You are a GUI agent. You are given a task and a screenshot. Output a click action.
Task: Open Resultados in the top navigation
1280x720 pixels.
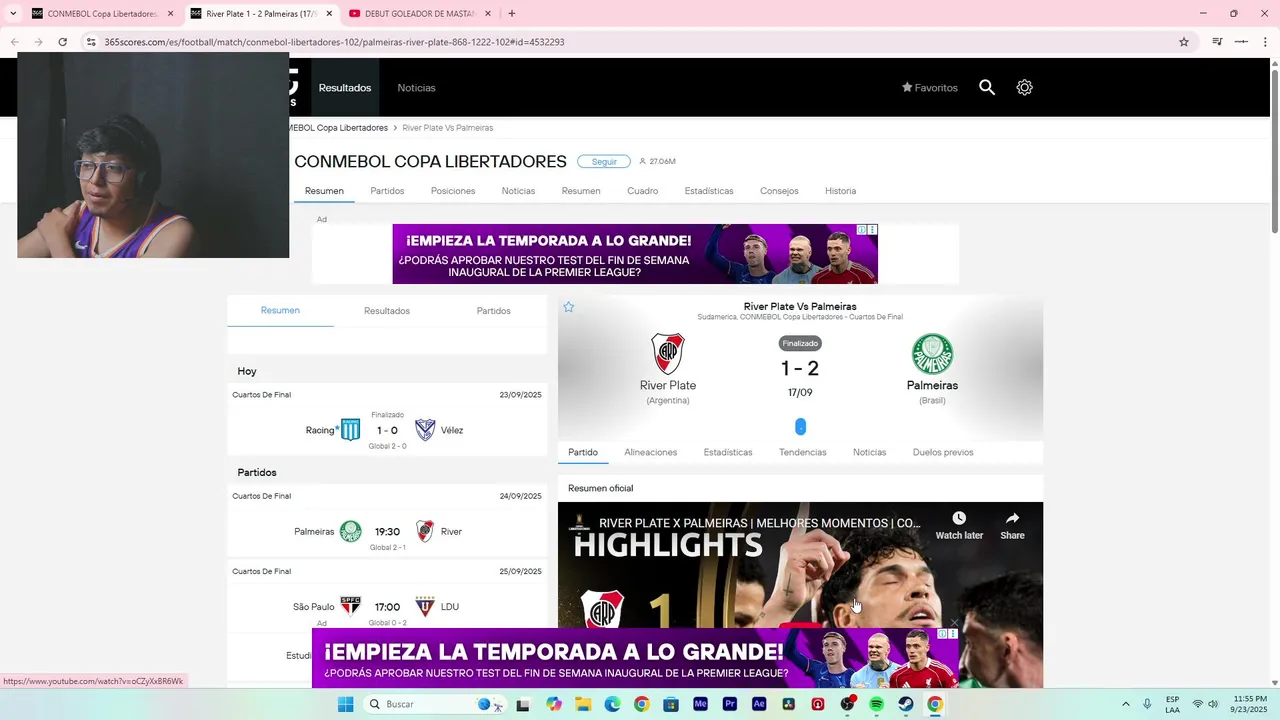(345, 88)
